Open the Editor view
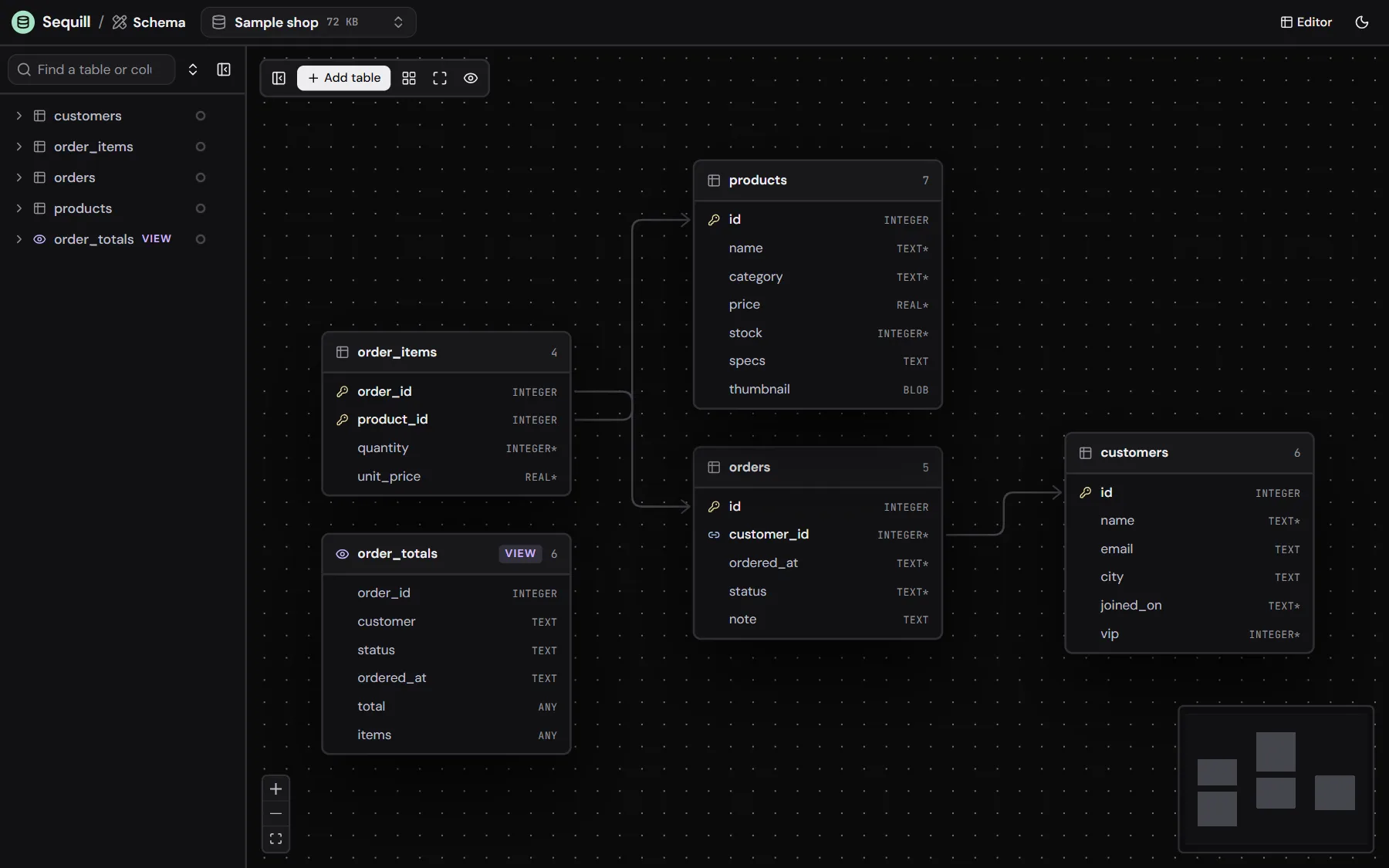Viewport: 1389px width, 868px height. pos(1306,22)
